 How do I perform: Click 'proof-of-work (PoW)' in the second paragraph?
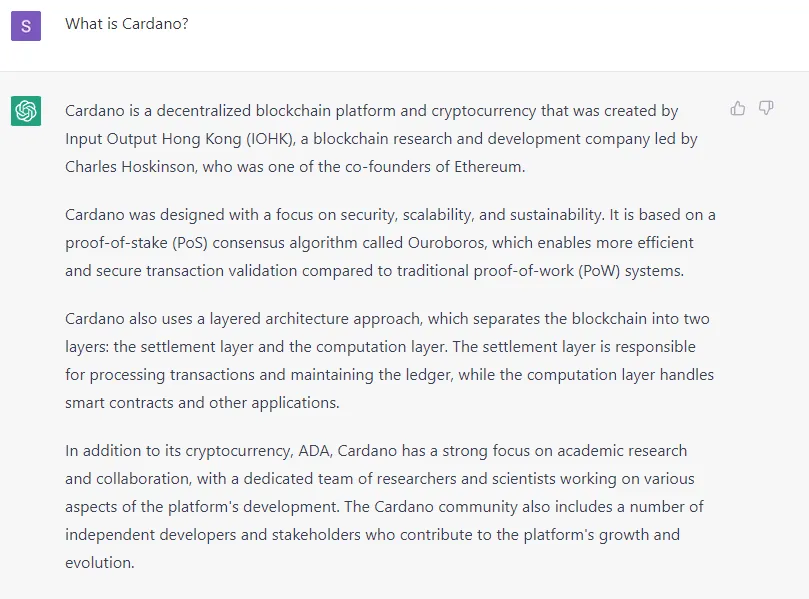(547, 270)
